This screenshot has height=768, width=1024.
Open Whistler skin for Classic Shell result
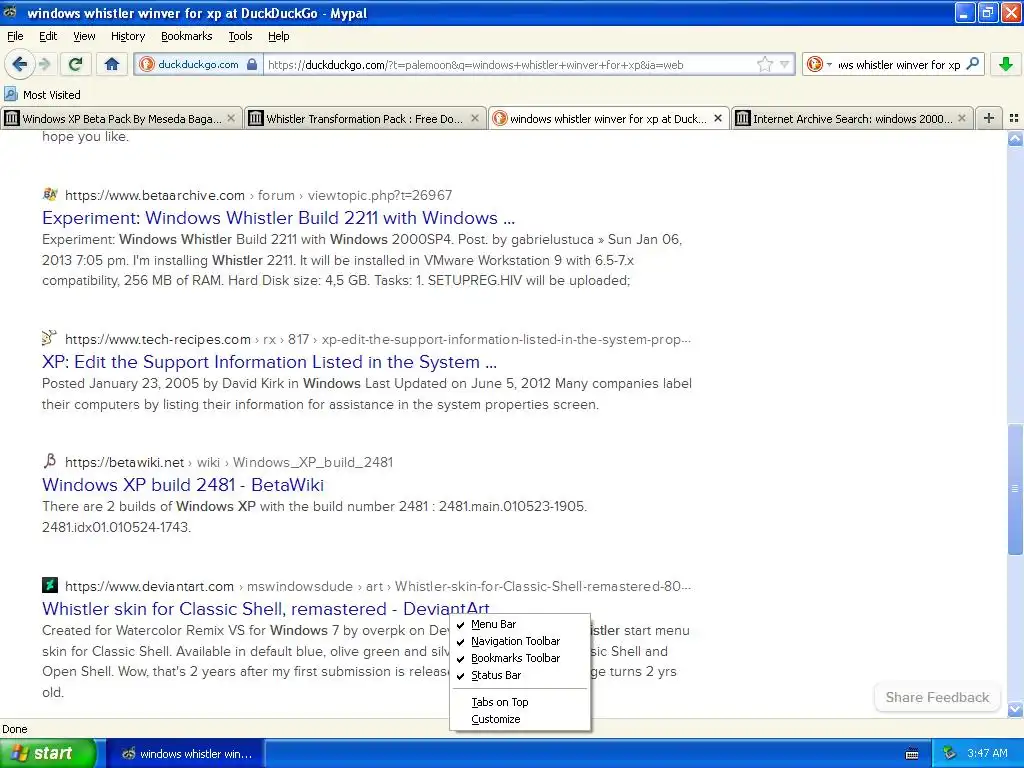coord(266,609)
